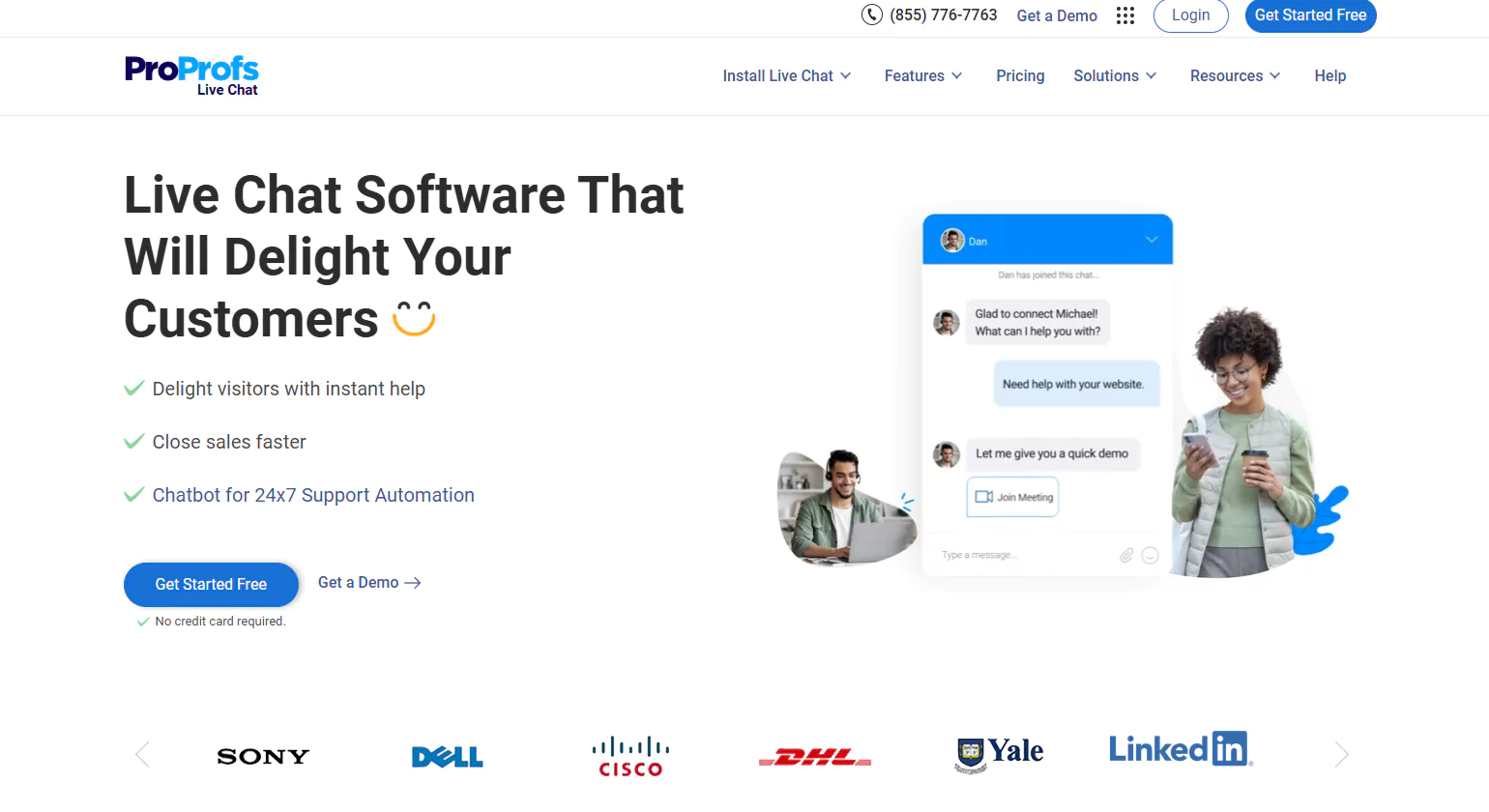
Task: Click the hero Get Started Free button
Action: tap(211, 584)
